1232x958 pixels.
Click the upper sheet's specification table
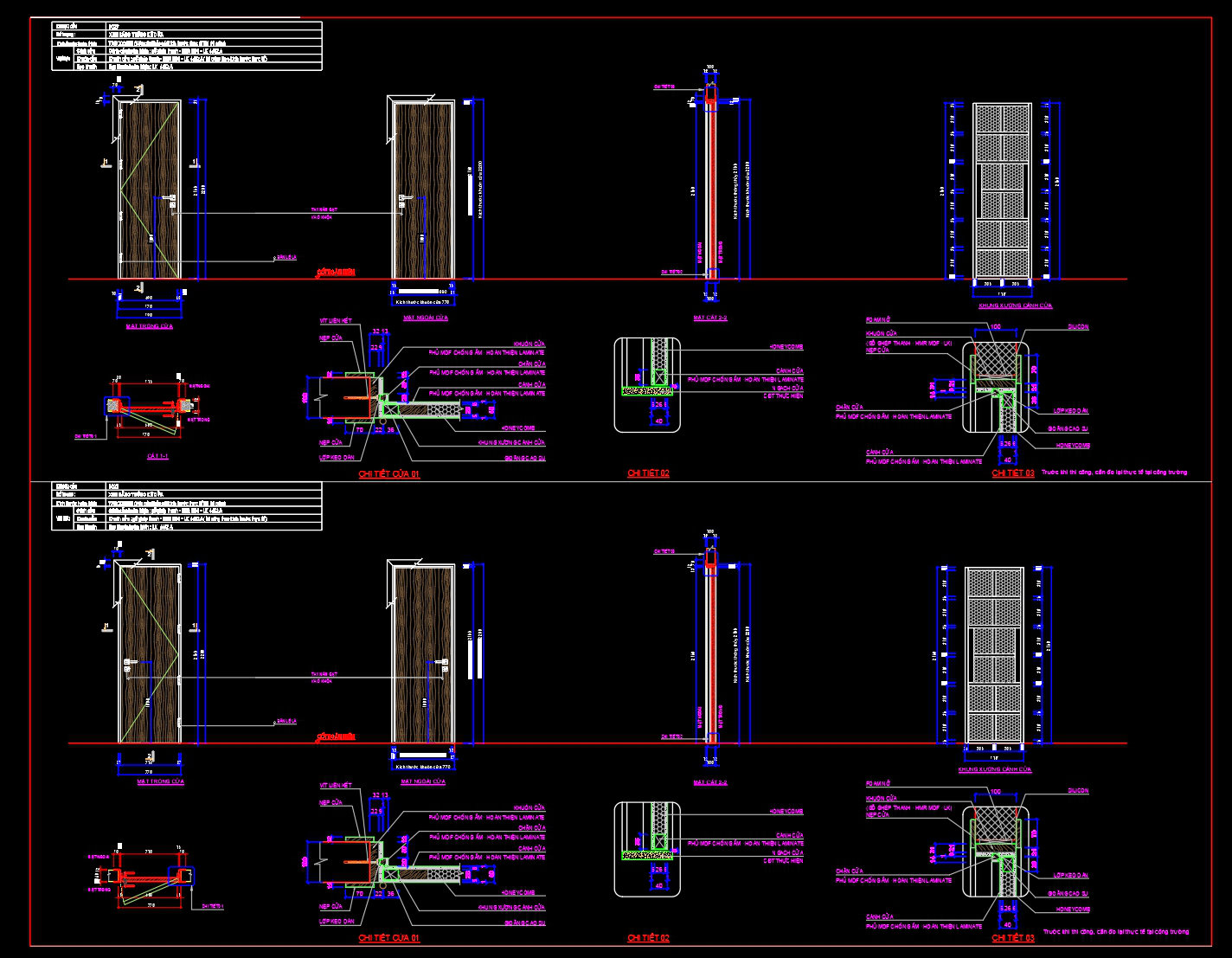pyautogui.click(x=187, y=46)
